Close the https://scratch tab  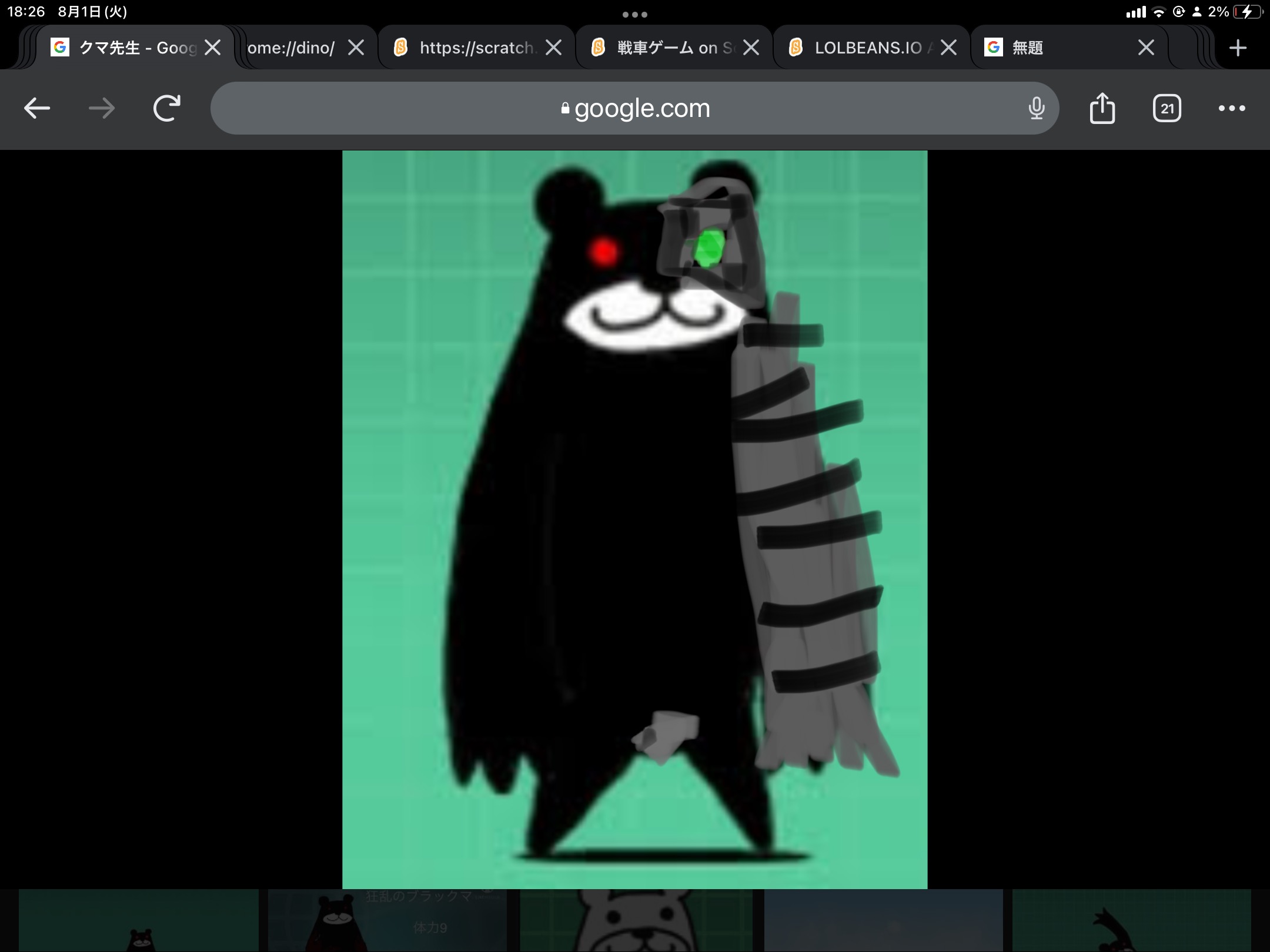(x=553, y=48)
